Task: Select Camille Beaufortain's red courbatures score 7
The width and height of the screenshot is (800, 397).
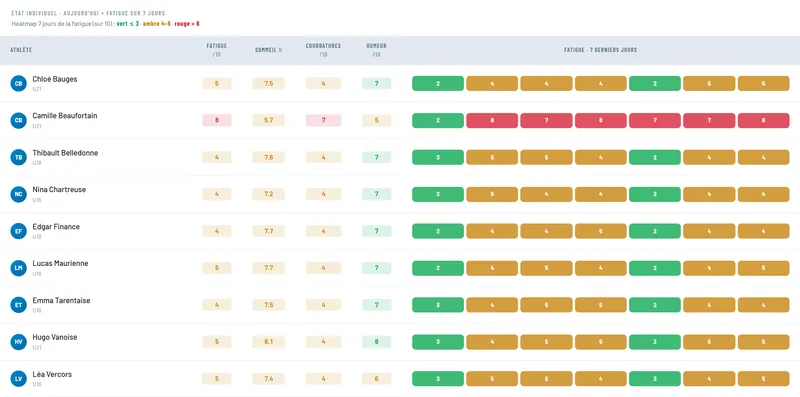Action: point(323,120)
